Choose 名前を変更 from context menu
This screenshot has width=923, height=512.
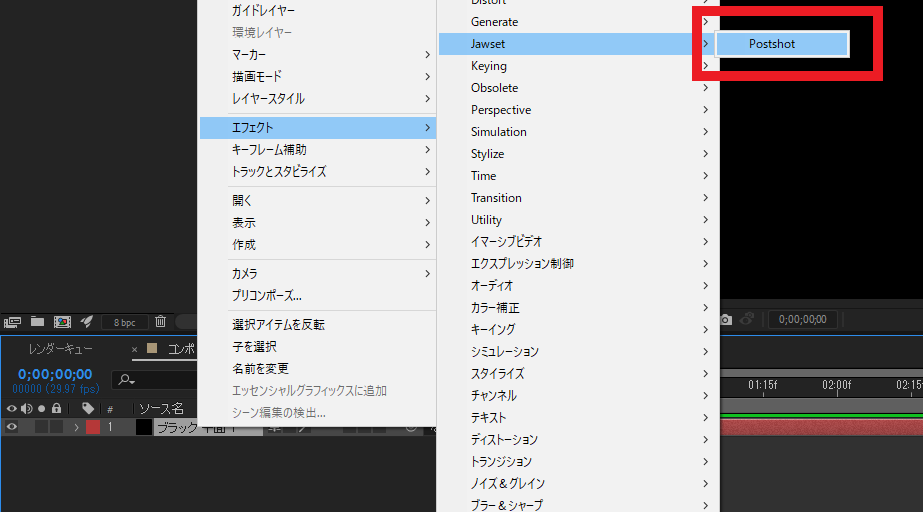tap(318, 369)
